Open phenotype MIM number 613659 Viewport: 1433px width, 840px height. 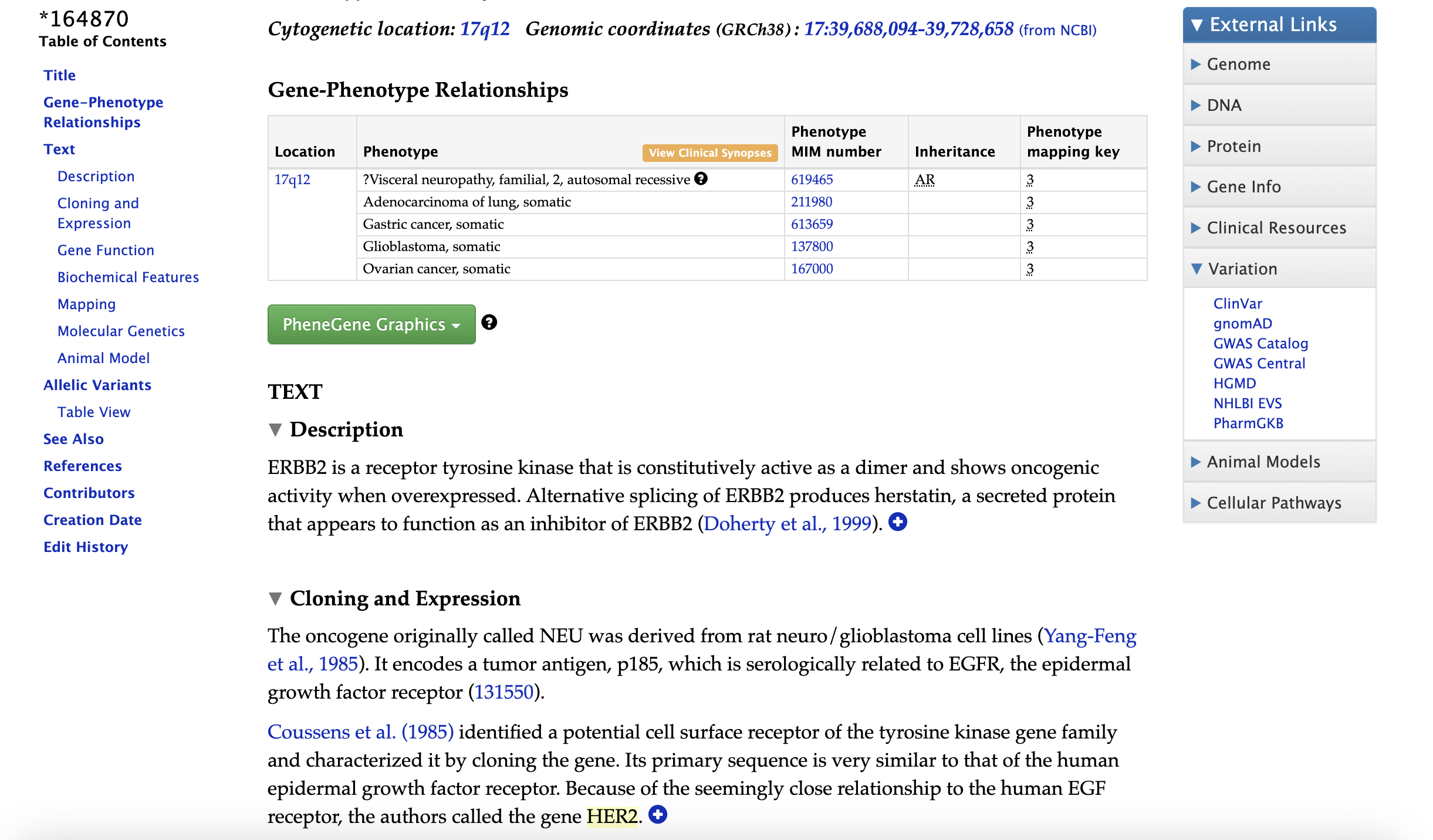(x=812, y=224)
